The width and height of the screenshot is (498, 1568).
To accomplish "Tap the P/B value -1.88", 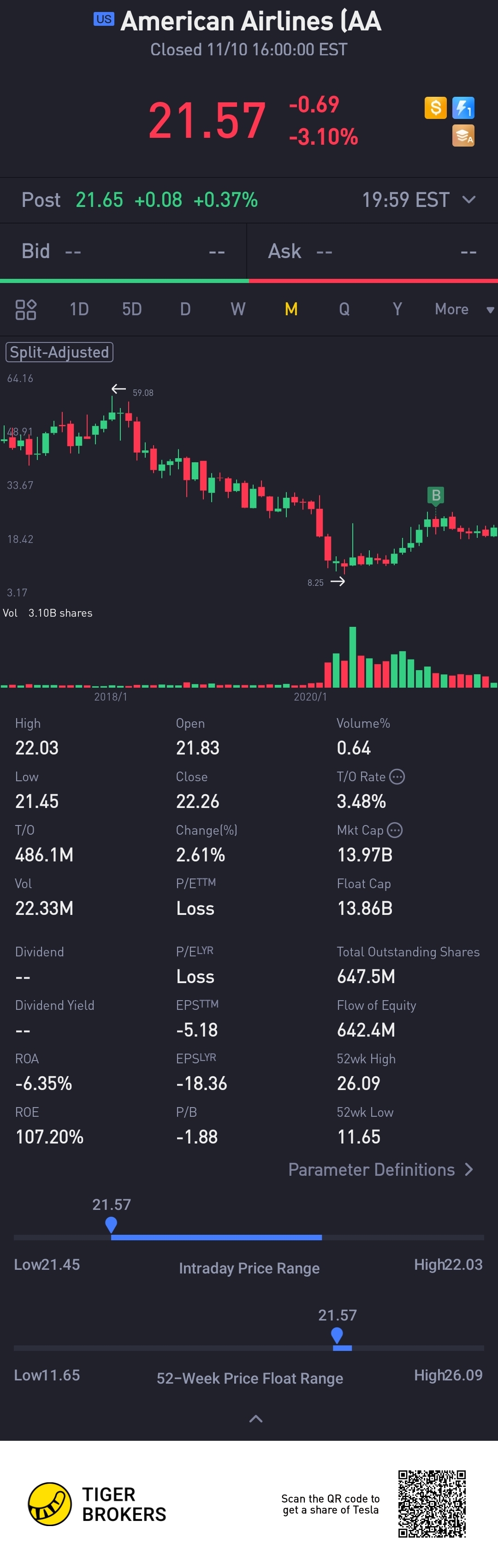I will coord(196,1137).
